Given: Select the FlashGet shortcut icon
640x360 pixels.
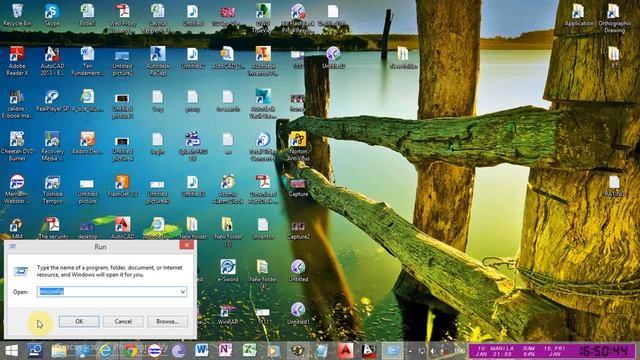Looking at the screenshot, I should 122,186.
